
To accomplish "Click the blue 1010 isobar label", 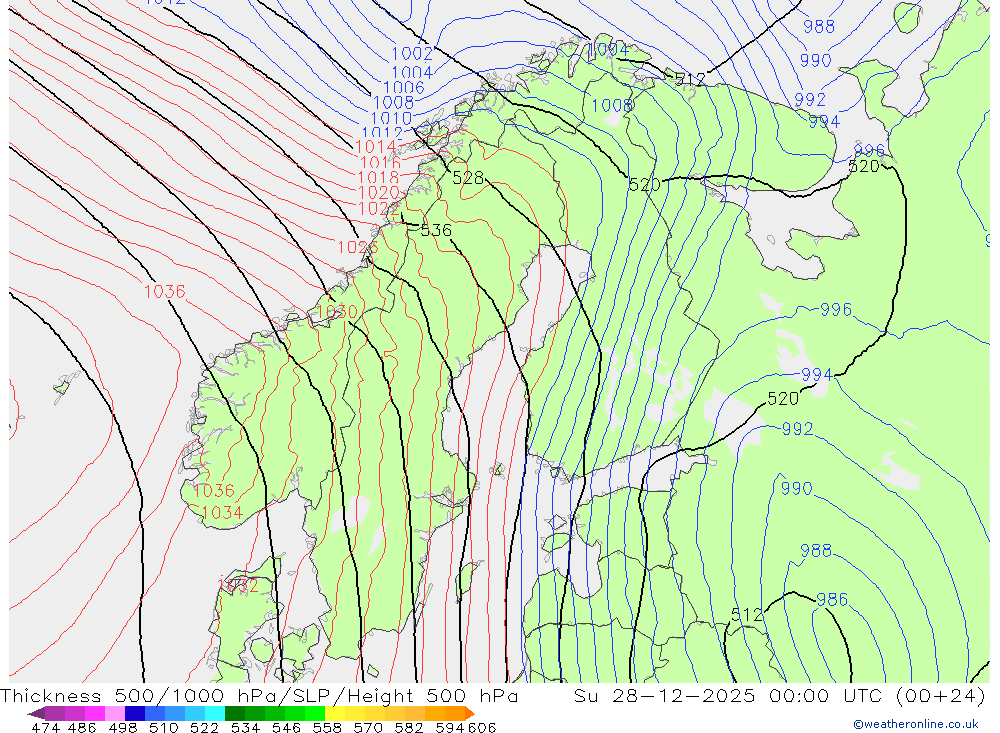I will (x=391, y=118).
